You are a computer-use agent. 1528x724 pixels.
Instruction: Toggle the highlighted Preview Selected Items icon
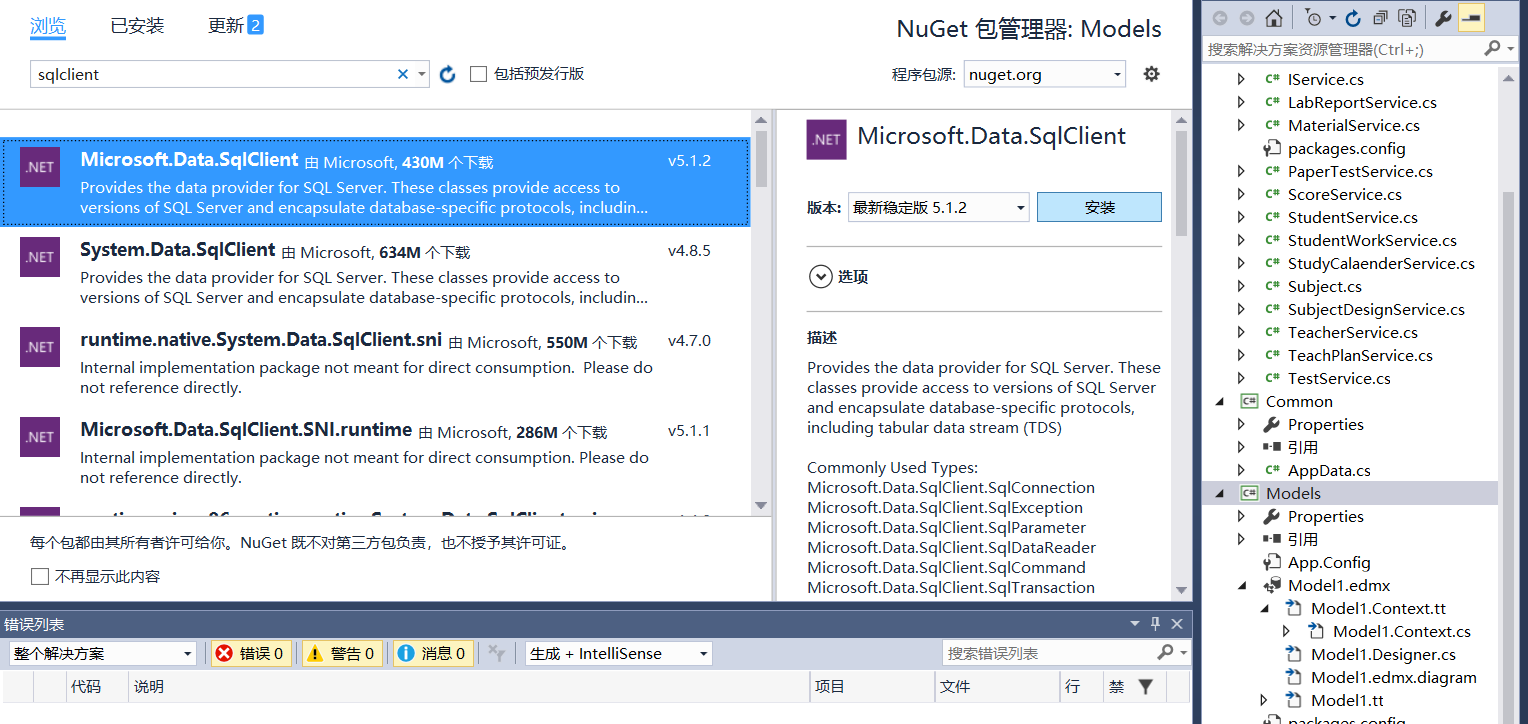(1471, 18)
